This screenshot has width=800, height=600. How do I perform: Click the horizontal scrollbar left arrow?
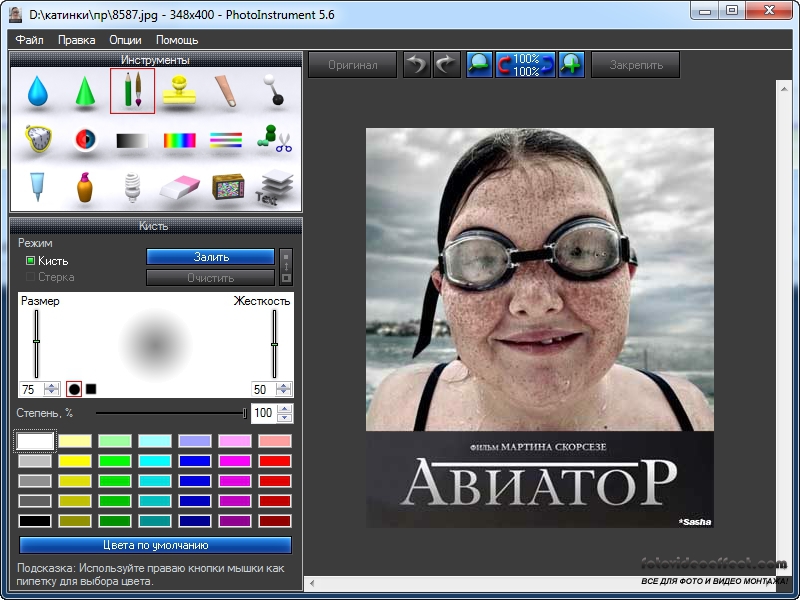point(312,583)
